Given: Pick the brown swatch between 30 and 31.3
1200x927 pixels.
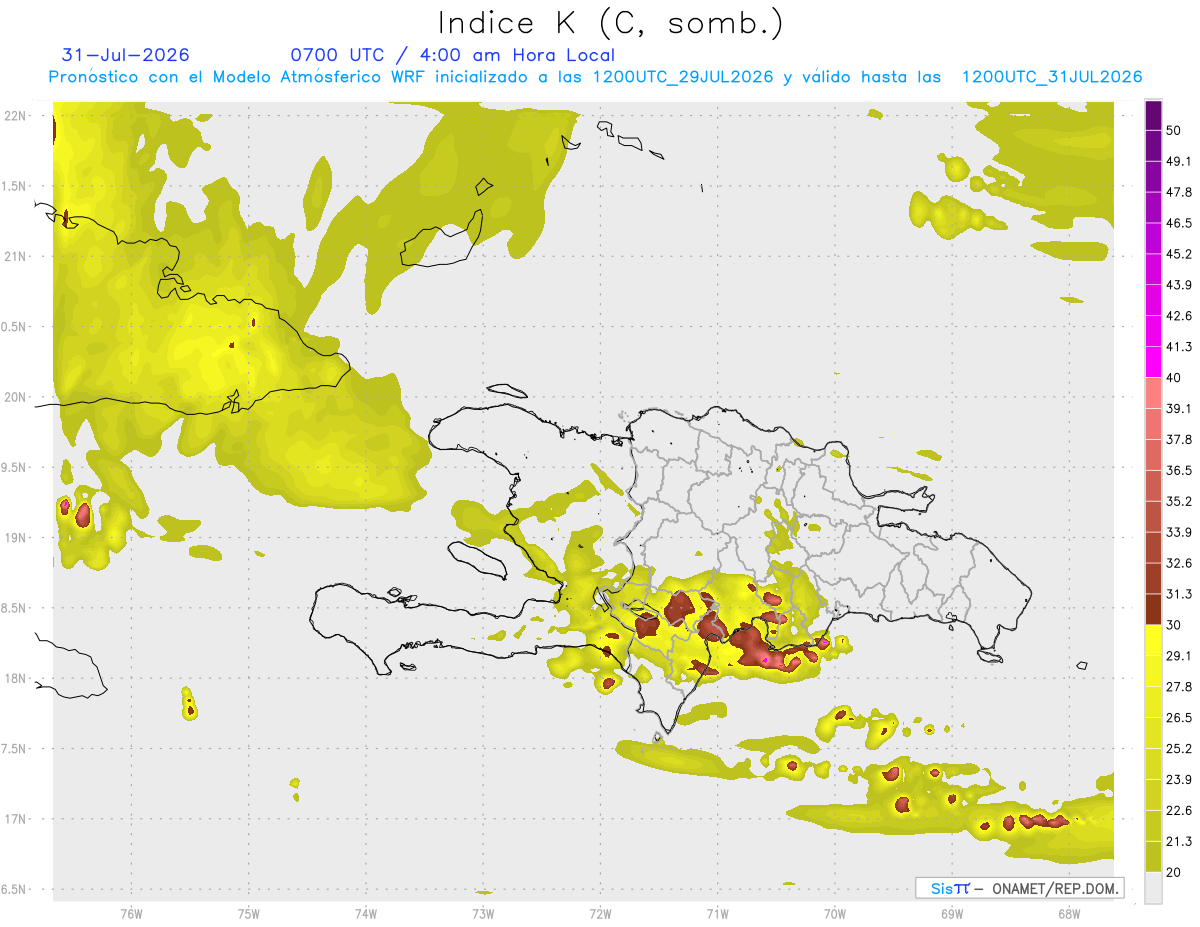Looking at the screenshot, I should pos(1153,609).
